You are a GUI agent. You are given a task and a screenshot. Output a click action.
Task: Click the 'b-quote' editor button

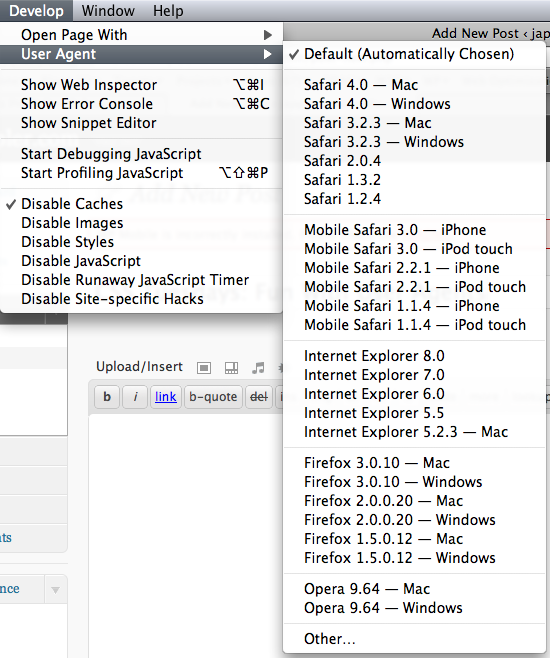[213, 397]
